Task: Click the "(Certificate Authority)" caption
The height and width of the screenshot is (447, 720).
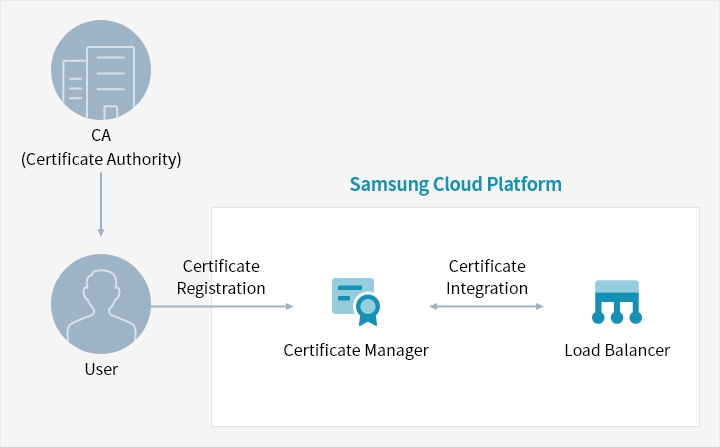Action: 101,158
